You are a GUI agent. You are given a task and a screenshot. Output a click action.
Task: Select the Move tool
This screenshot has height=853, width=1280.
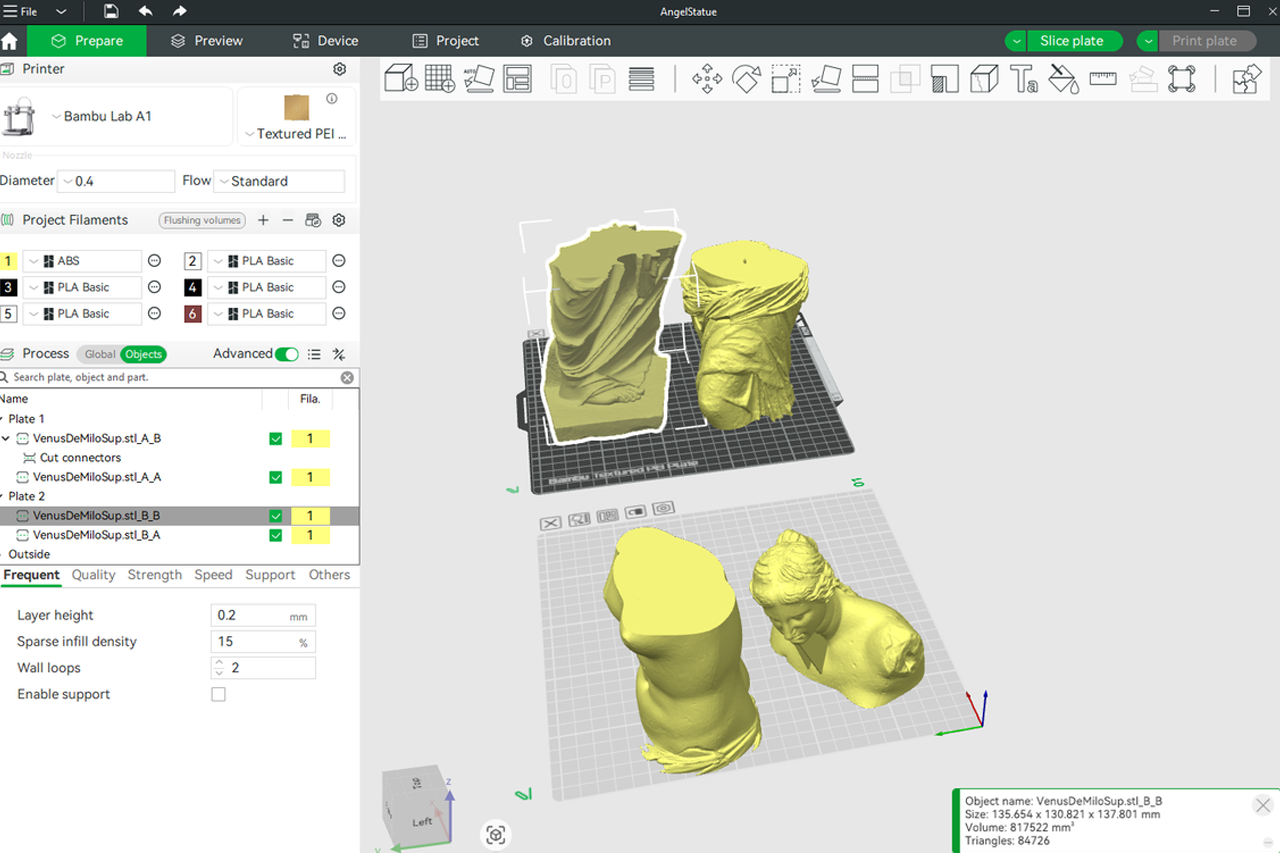707,79
